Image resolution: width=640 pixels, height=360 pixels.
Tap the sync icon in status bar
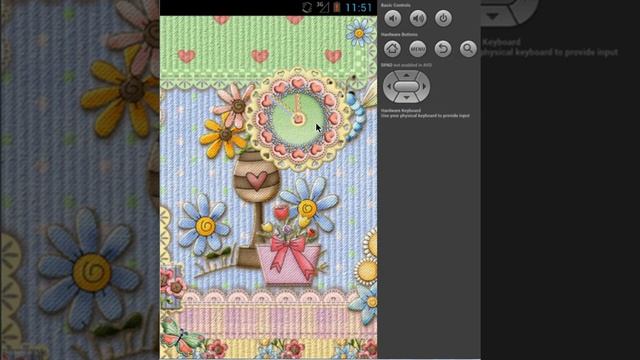click(307, 7)
